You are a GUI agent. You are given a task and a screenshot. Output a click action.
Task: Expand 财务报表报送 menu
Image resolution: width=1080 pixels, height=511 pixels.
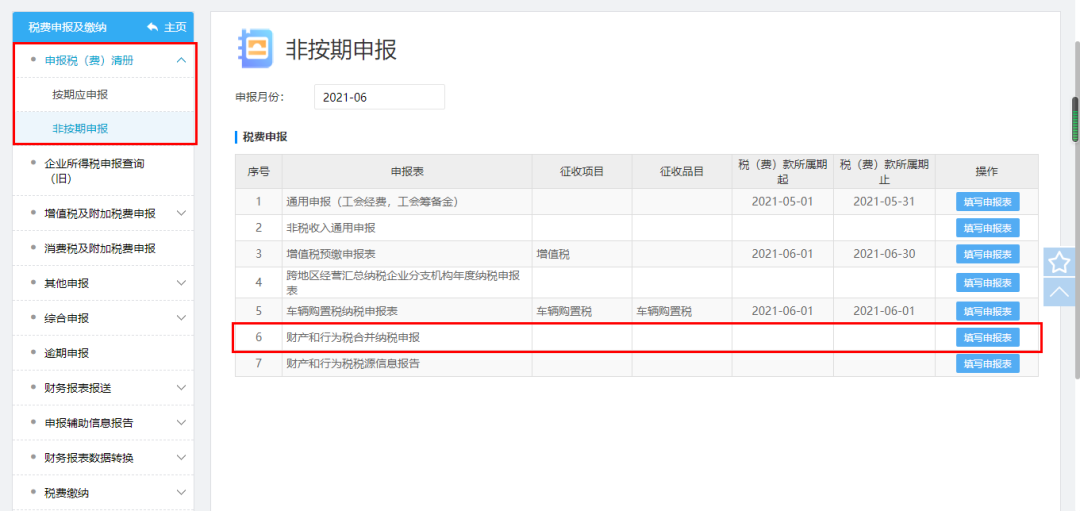click(181, 388)
